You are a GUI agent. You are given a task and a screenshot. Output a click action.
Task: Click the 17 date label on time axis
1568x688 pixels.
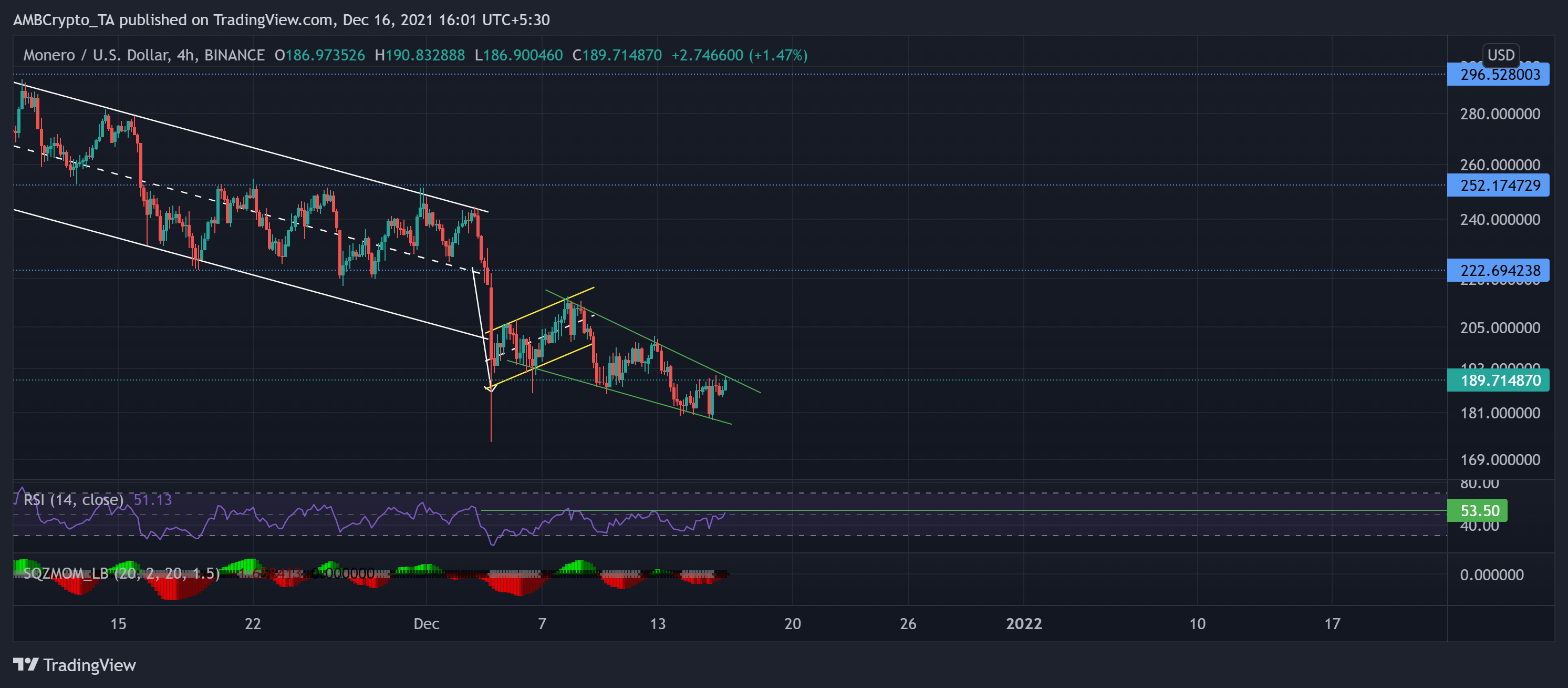coord(1333,623)
